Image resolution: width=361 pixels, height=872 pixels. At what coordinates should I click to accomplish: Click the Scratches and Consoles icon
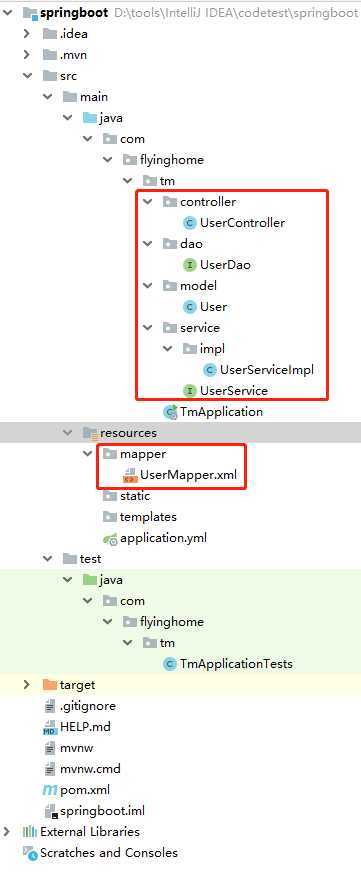29,853
